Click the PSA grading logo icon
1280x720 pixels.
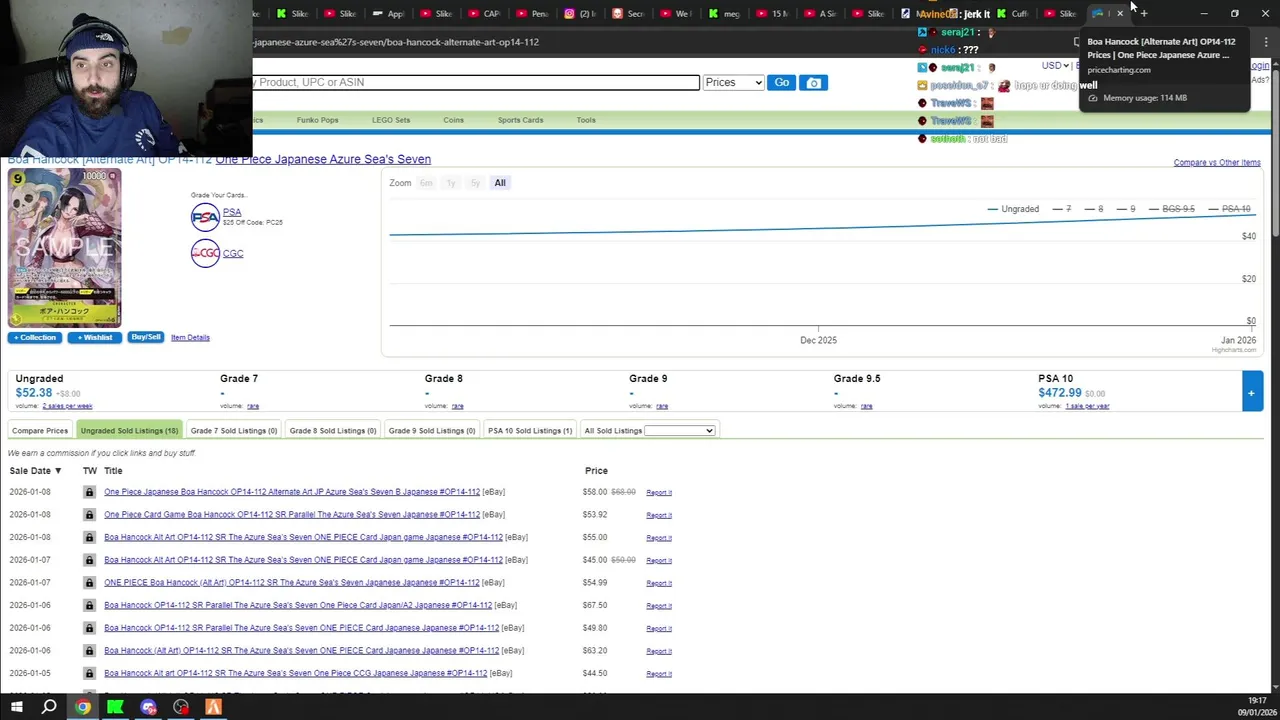(x=205, y=217)
